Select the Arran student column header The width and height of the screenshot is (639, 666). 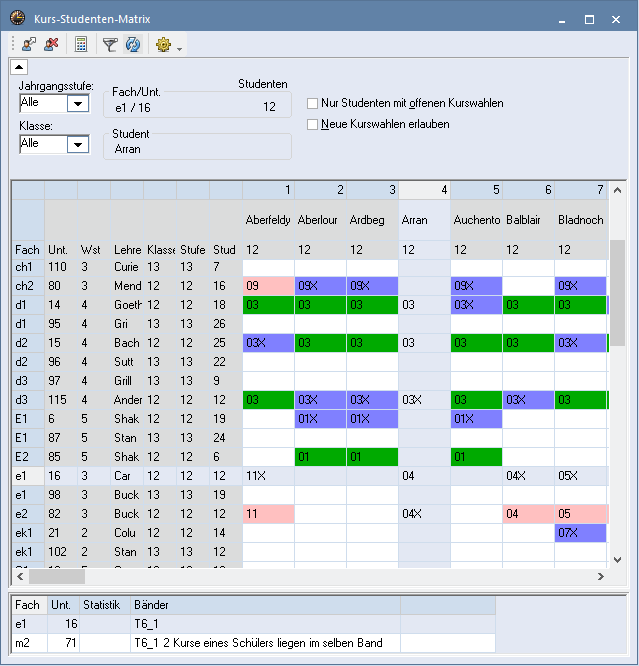pyautogui.click(x=424, y=220)
